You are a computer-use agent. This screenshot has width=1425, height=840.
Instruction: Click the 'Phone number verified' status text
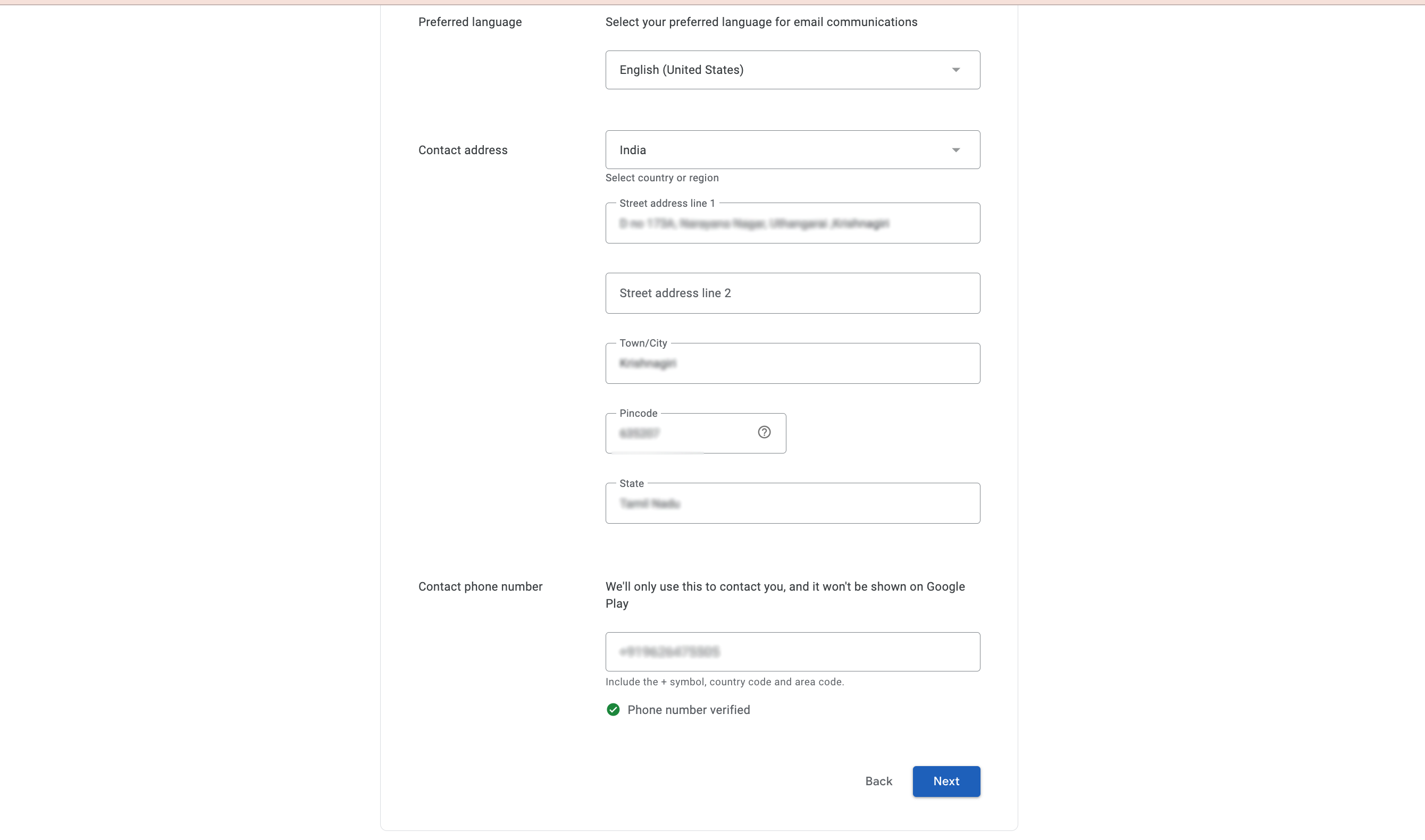click(x=688, y=710)
